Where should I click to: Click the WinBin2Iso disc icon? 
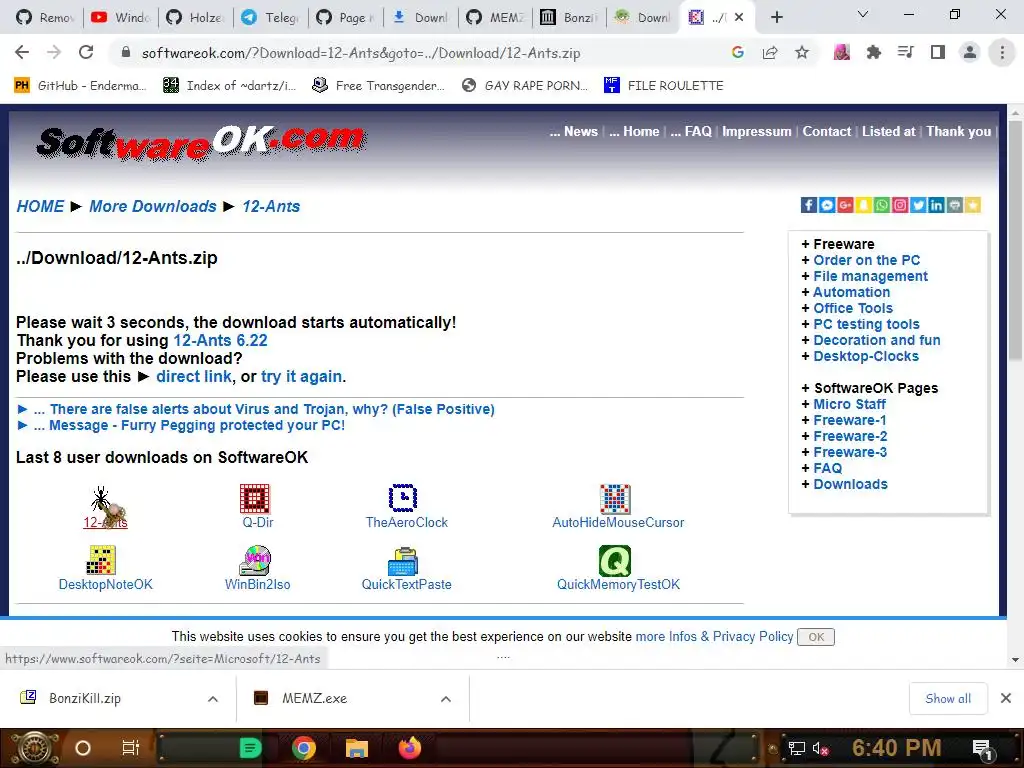(255, 560)
